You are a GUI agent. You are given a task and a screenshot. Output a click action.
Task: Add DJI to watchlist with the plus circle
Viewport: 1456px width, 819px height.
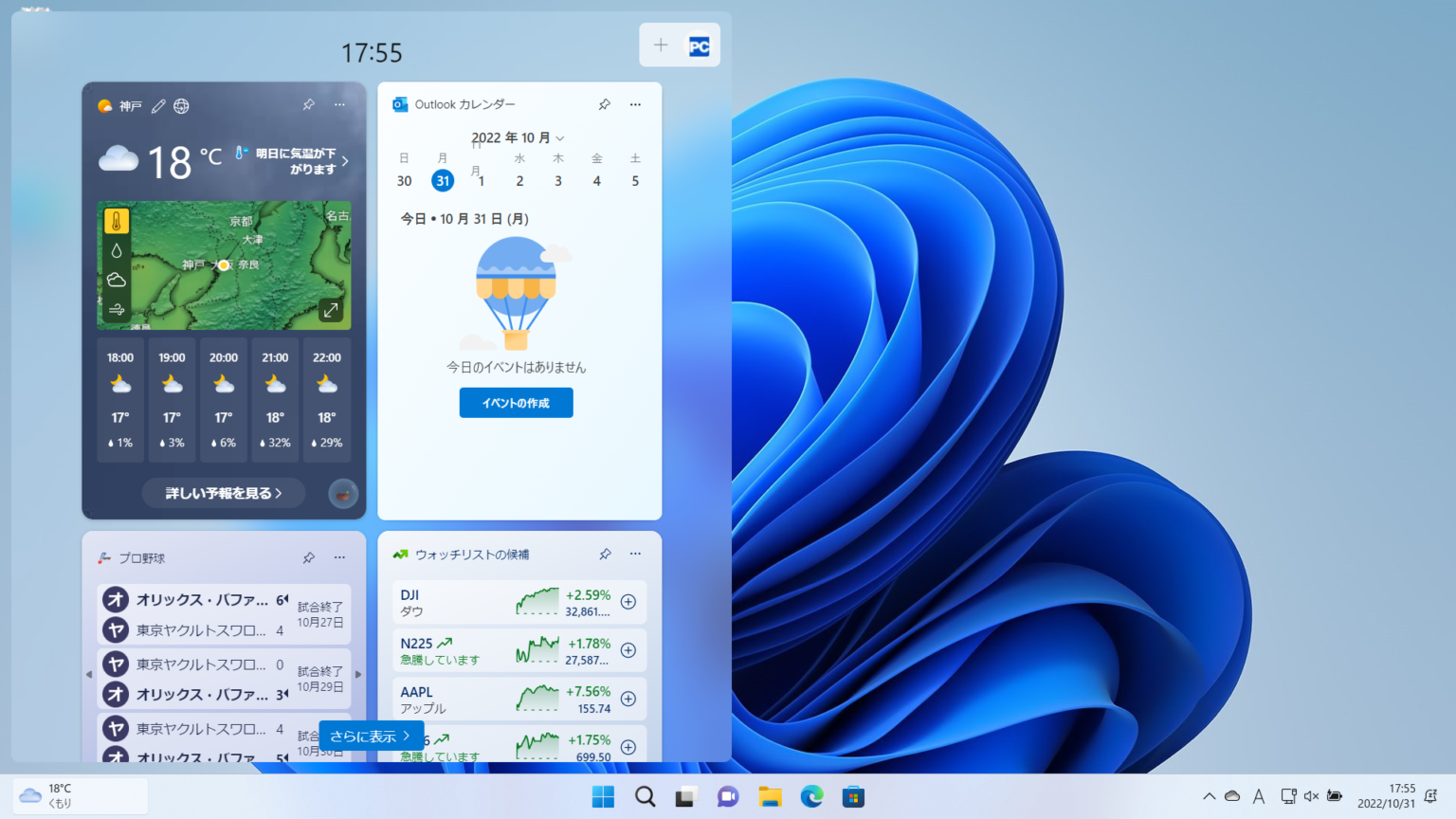click(x=628, y=602)
